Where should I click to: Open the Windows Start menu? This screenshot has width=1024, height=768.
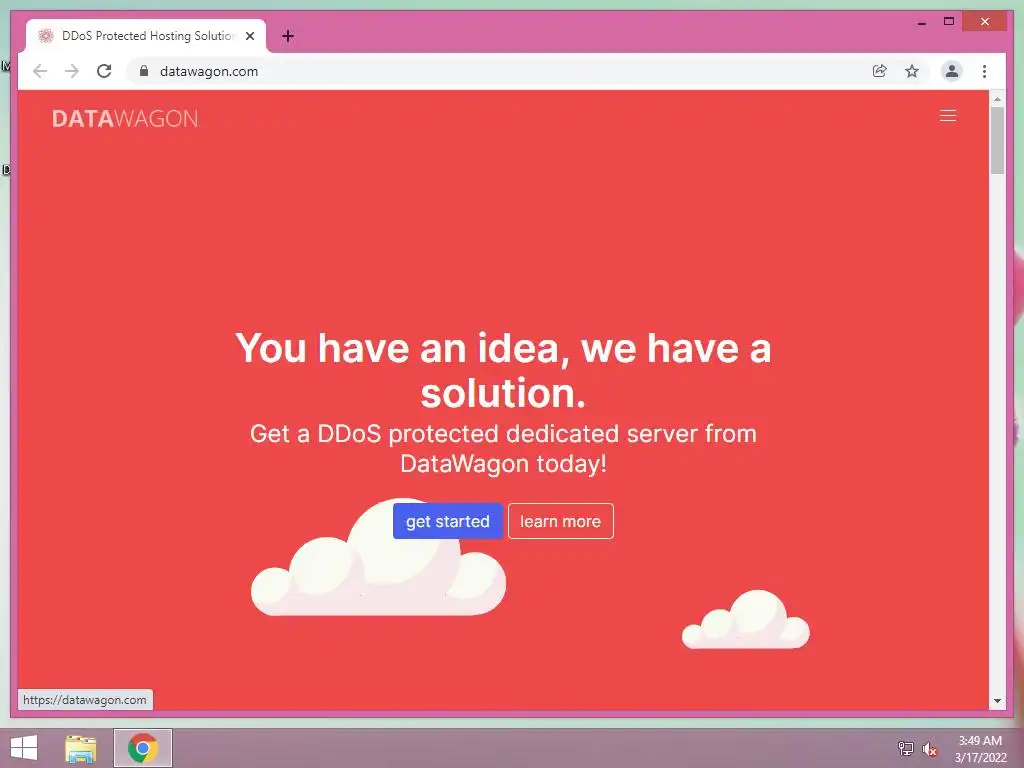24,748
